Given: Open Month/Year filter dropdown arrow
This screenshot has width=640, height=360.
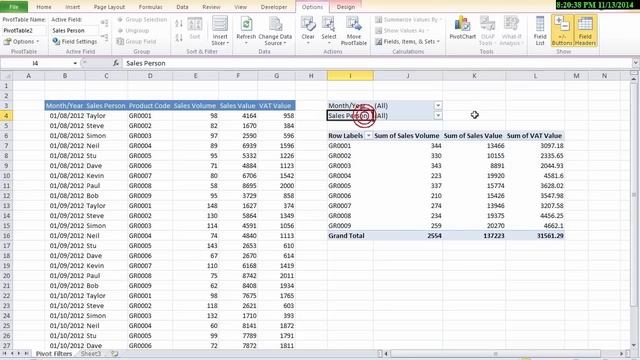Looking at the screenshot, I should pos(438,105).
